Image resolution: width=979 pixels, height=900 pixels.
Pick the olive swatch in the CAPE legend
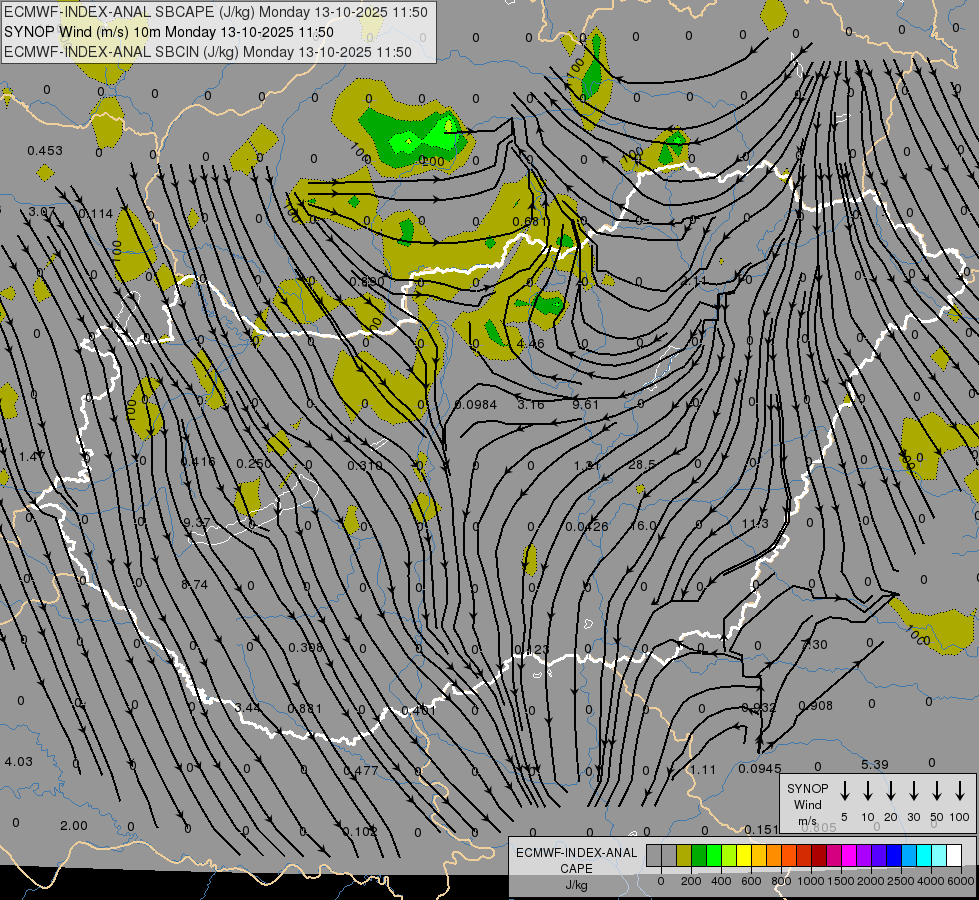tap(684, 856)
